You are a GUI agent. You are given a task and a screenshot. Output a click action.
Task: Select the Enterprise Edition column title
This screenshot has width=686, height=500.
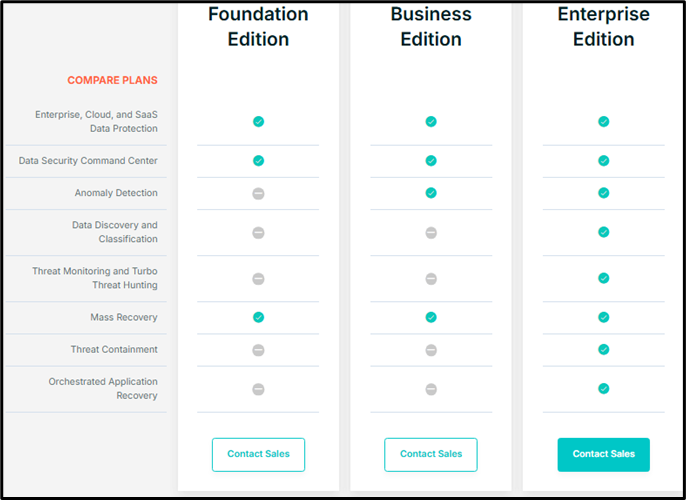pyautogui.click(x=603, y=27)
